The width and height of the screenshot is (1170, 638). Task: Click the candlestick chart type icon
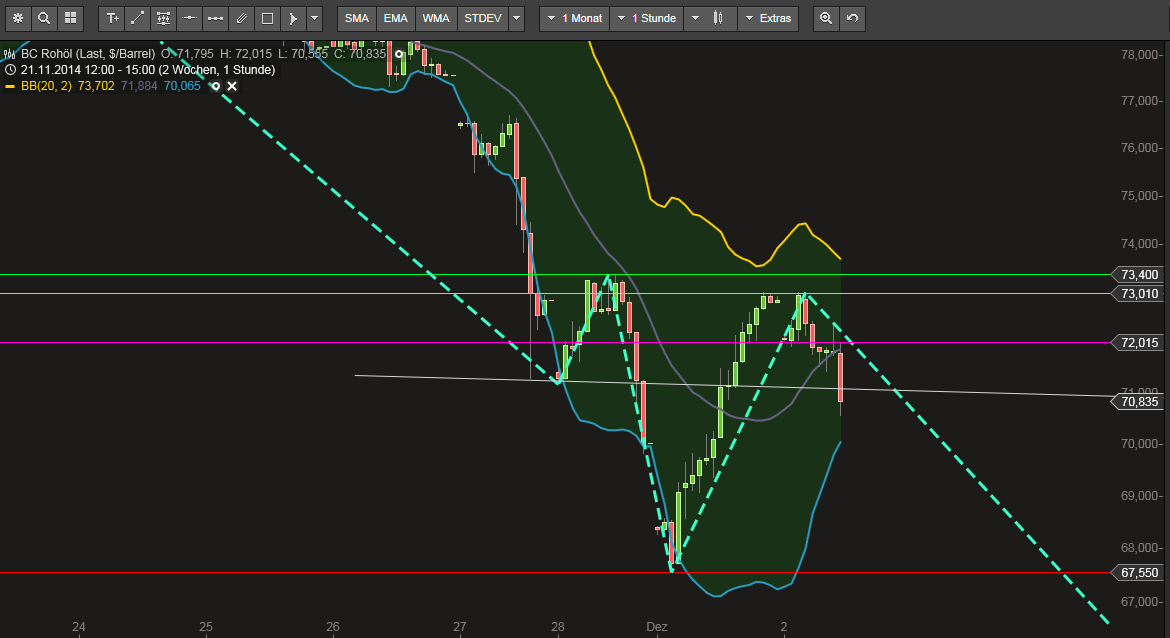click(x=719, y=18)
